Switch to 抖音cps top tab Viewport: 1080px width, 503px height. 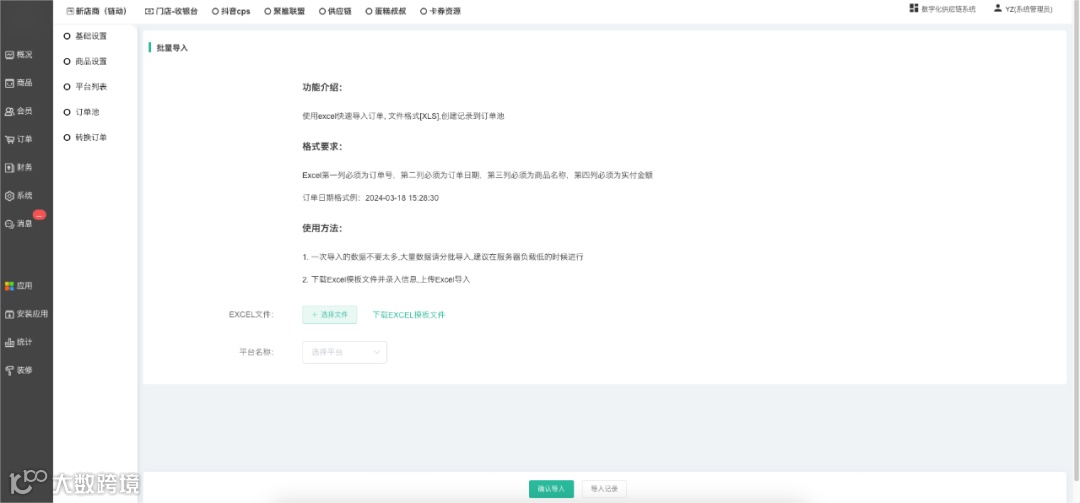pyautogui.click(x=231, y=11)
